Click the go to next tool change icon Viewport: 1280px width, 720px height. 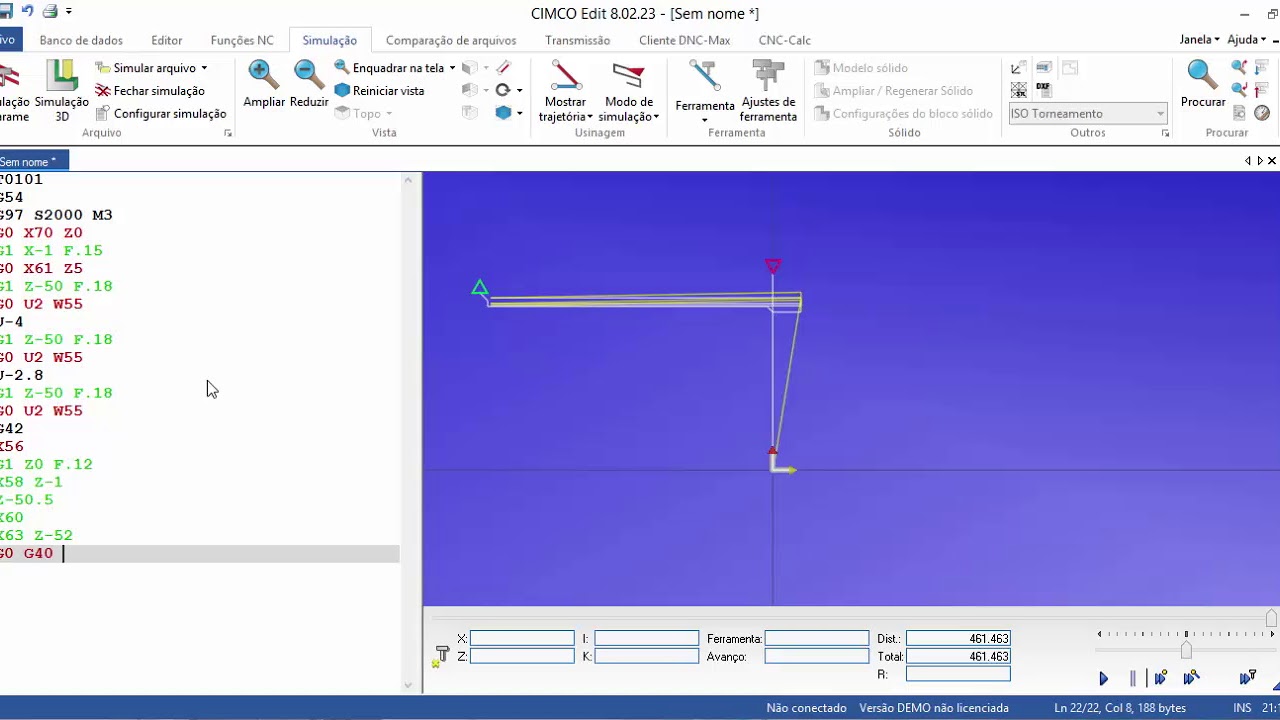(x=1262, y=68)
